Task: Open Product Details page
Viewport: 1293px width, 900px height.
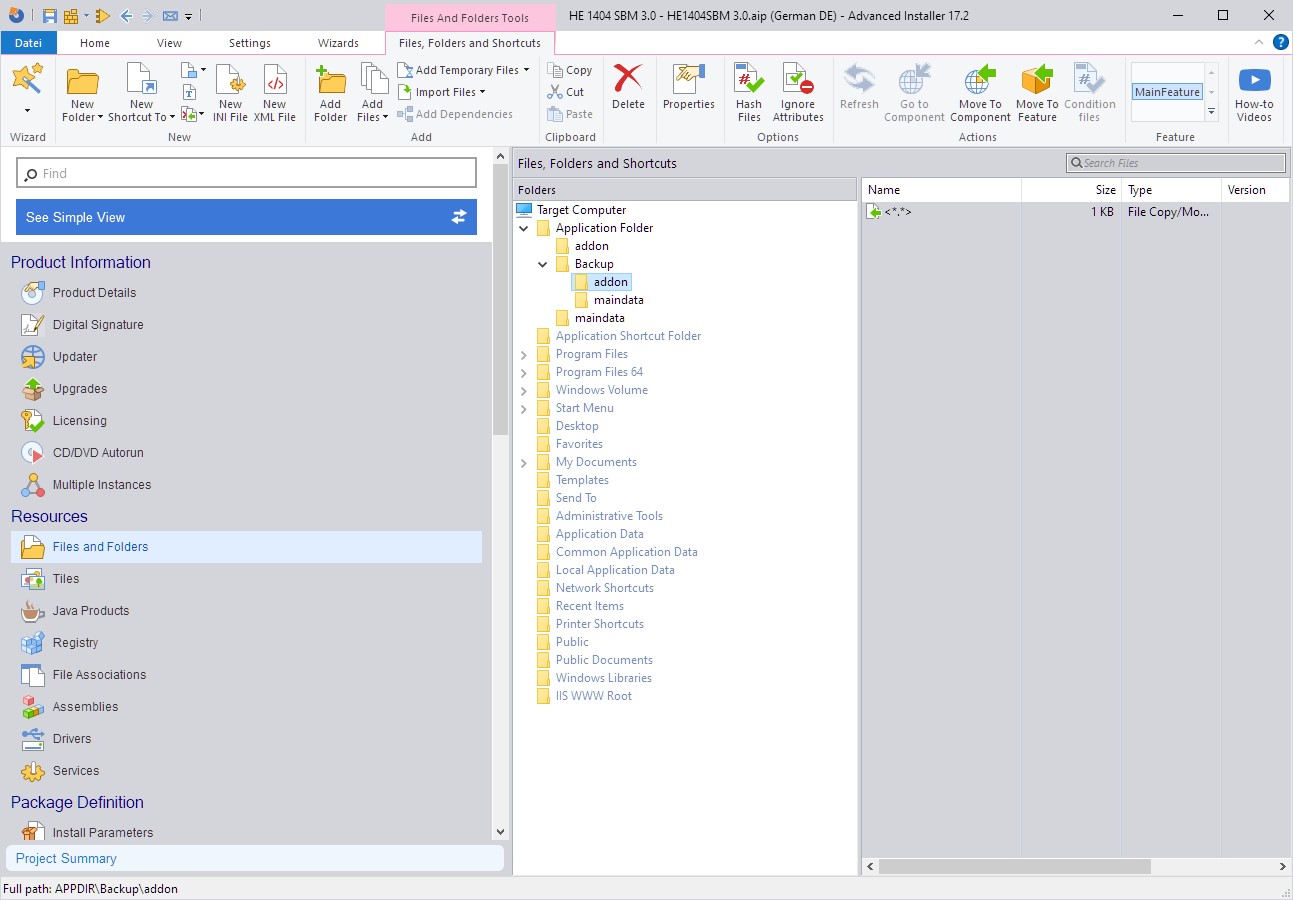Action: (94, 293)
